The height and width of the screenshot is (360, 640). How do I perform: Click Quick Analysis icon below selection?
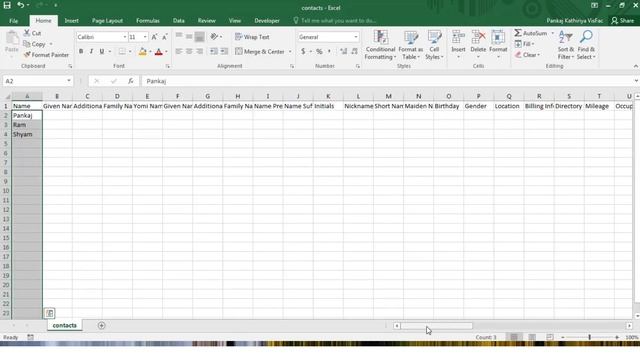(49, 313)
